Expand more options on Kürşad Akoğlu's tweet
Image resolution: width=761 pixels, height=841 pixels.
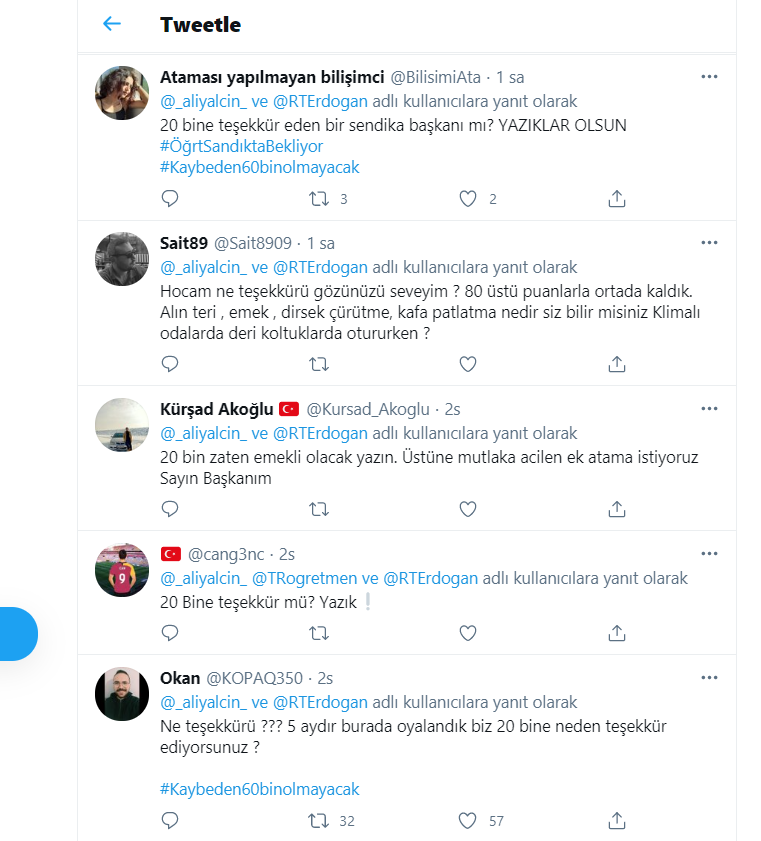coord(709,409)
